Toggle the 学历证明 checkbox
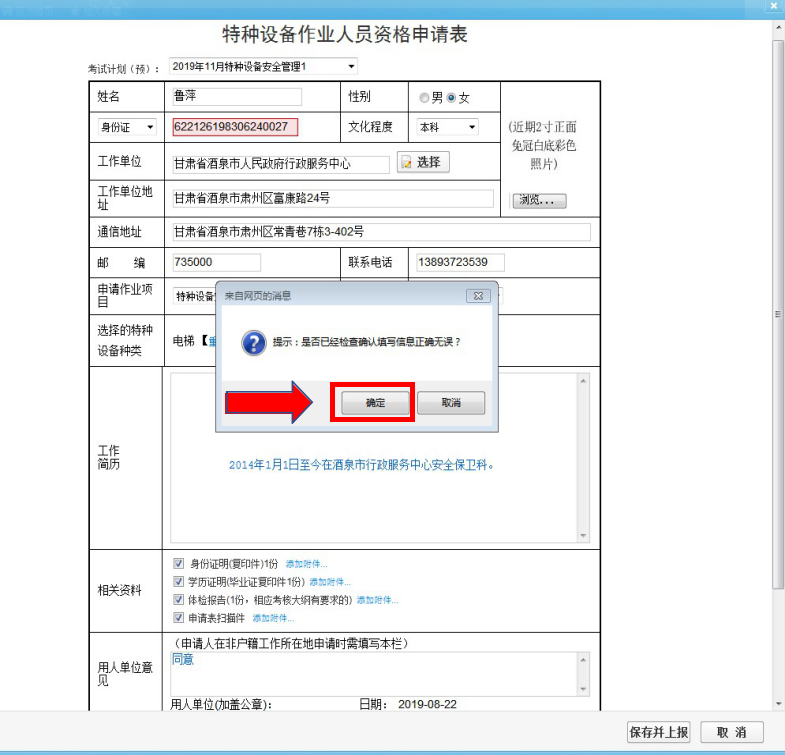785x755 pixels. [x=178, y=582]
